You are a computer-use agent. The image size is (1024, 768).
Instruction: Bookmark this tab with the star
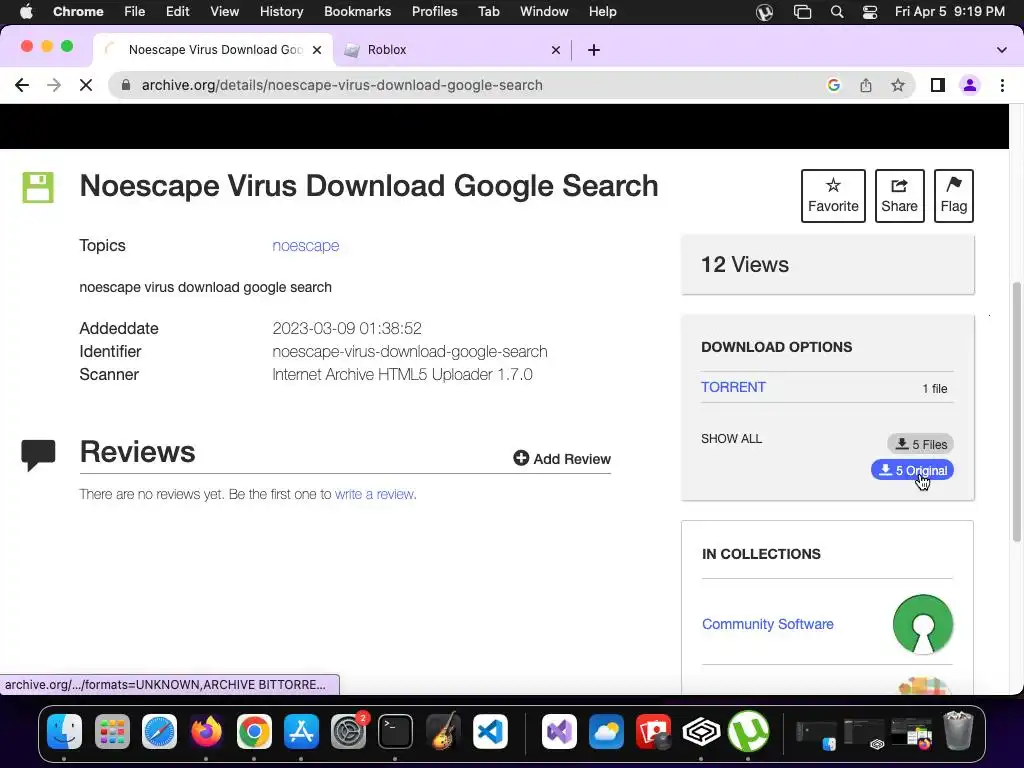[x=898, y=85]
